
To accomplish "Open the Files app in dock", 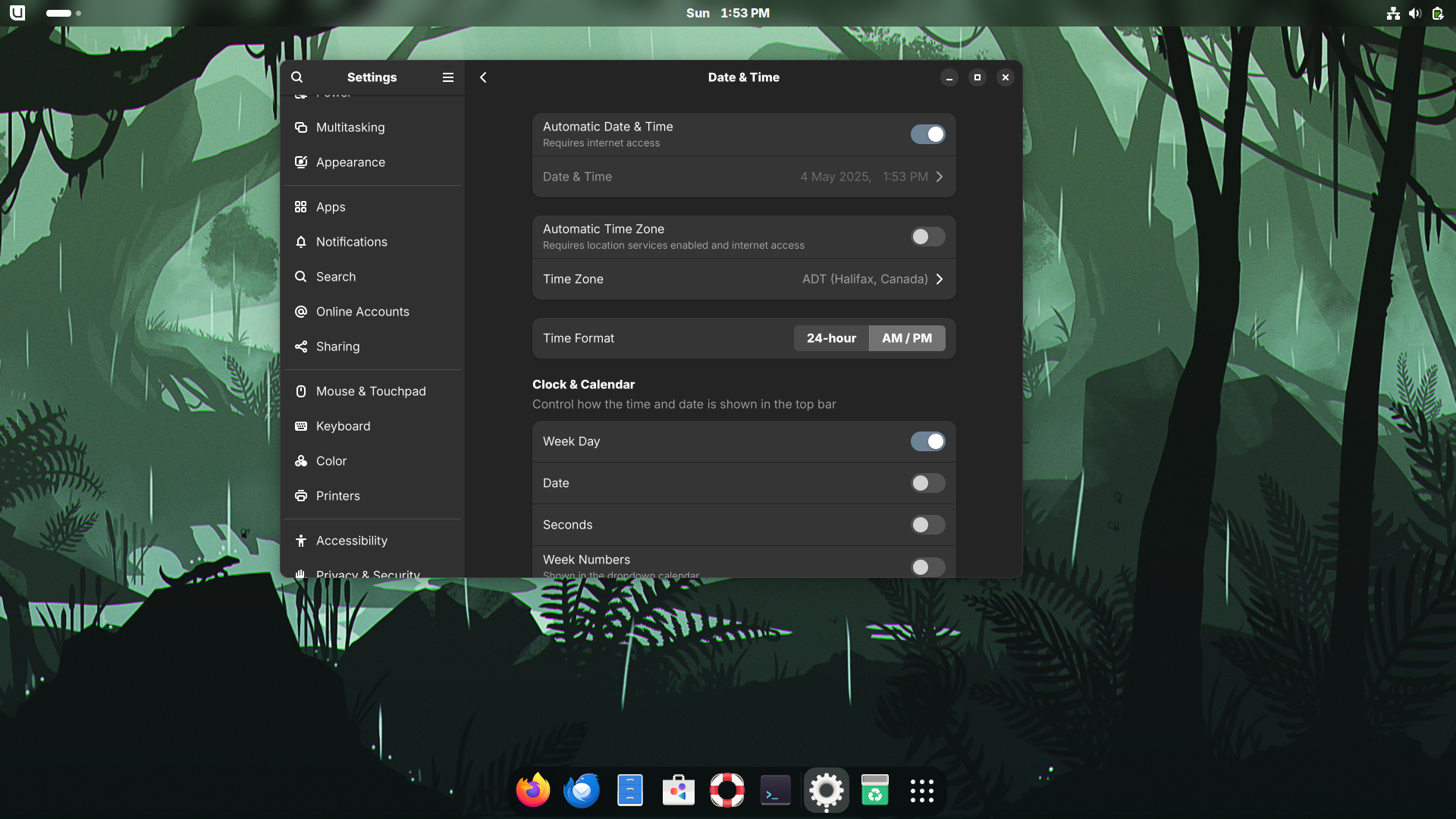I will (x=630, y=790).
